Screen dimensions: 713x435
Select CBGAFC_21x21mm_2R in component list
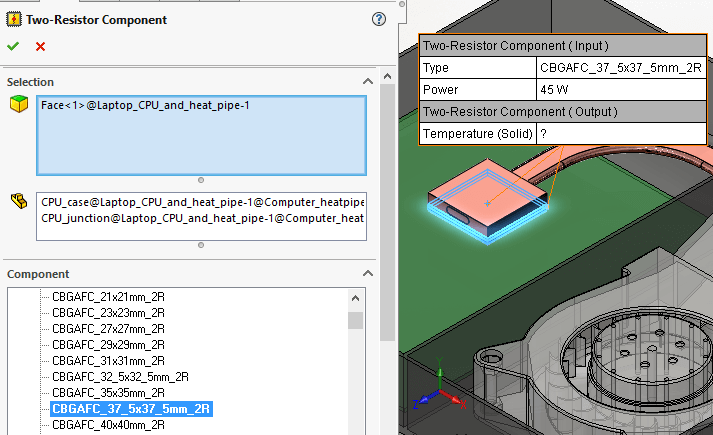pyautogui.click(x=108, y=297)
